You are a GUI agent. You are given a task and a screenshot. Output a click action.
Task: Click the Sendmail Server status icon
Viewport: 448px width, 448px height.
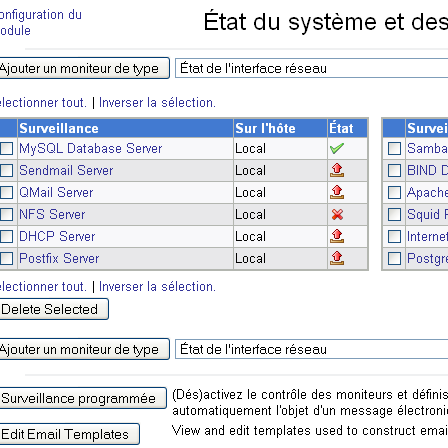click(337, 170)
